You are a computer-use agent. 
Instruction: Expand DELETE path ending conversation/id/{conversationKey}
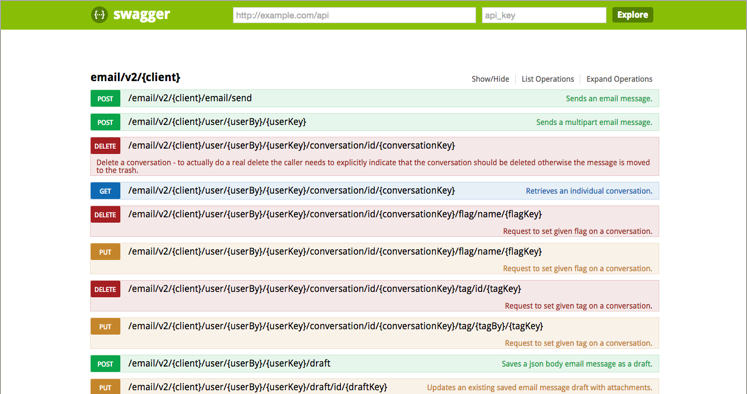coord(291,145)
